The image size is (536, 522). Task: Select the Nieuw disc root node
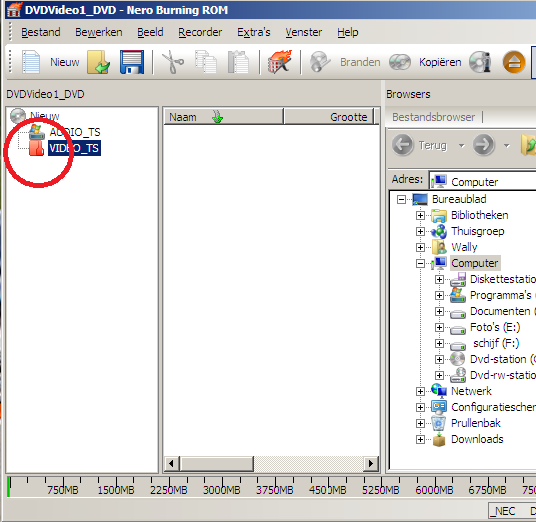point(44,116)
